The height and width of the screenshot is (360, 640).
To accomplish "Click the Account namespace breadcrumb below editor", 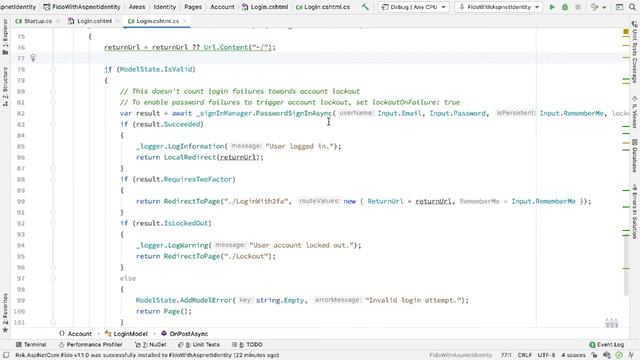I will tap(76, 333).
